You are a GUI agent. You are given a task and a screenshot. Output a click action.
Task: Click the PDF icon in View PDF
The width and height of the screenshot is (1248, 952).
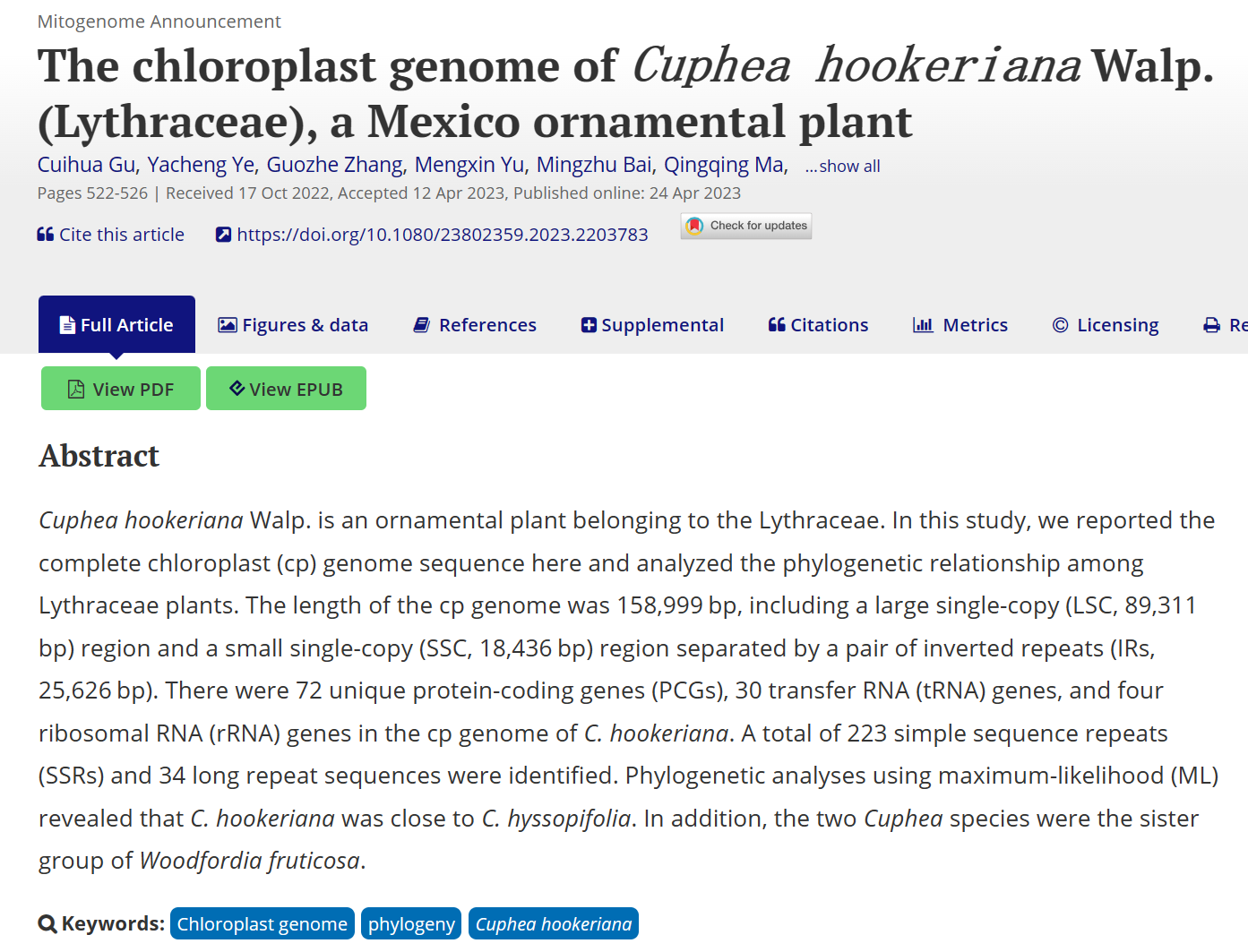click(76, 390)
